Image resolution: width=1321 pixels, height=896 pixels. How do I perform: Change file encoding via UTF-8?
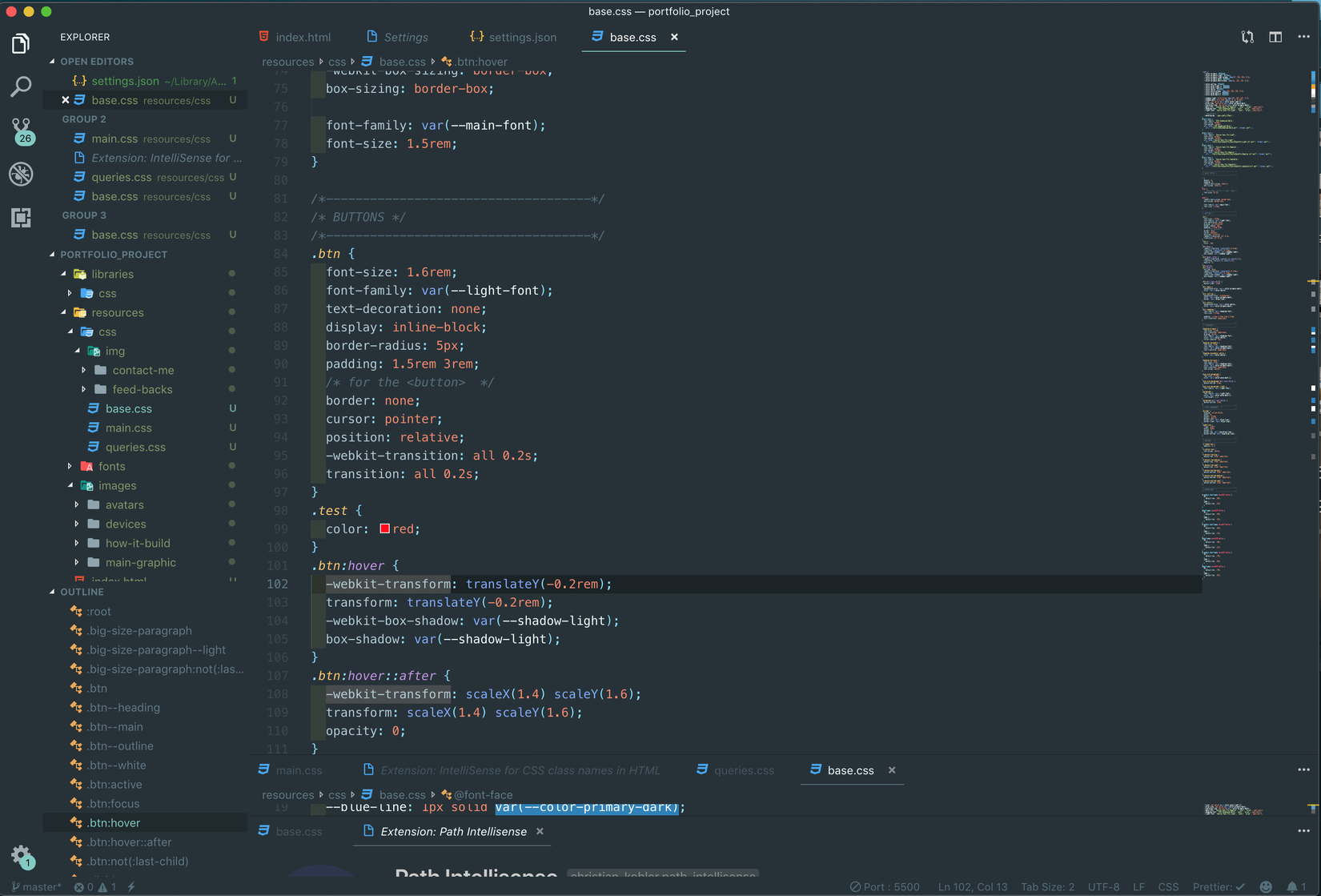tap(1104, 887)
